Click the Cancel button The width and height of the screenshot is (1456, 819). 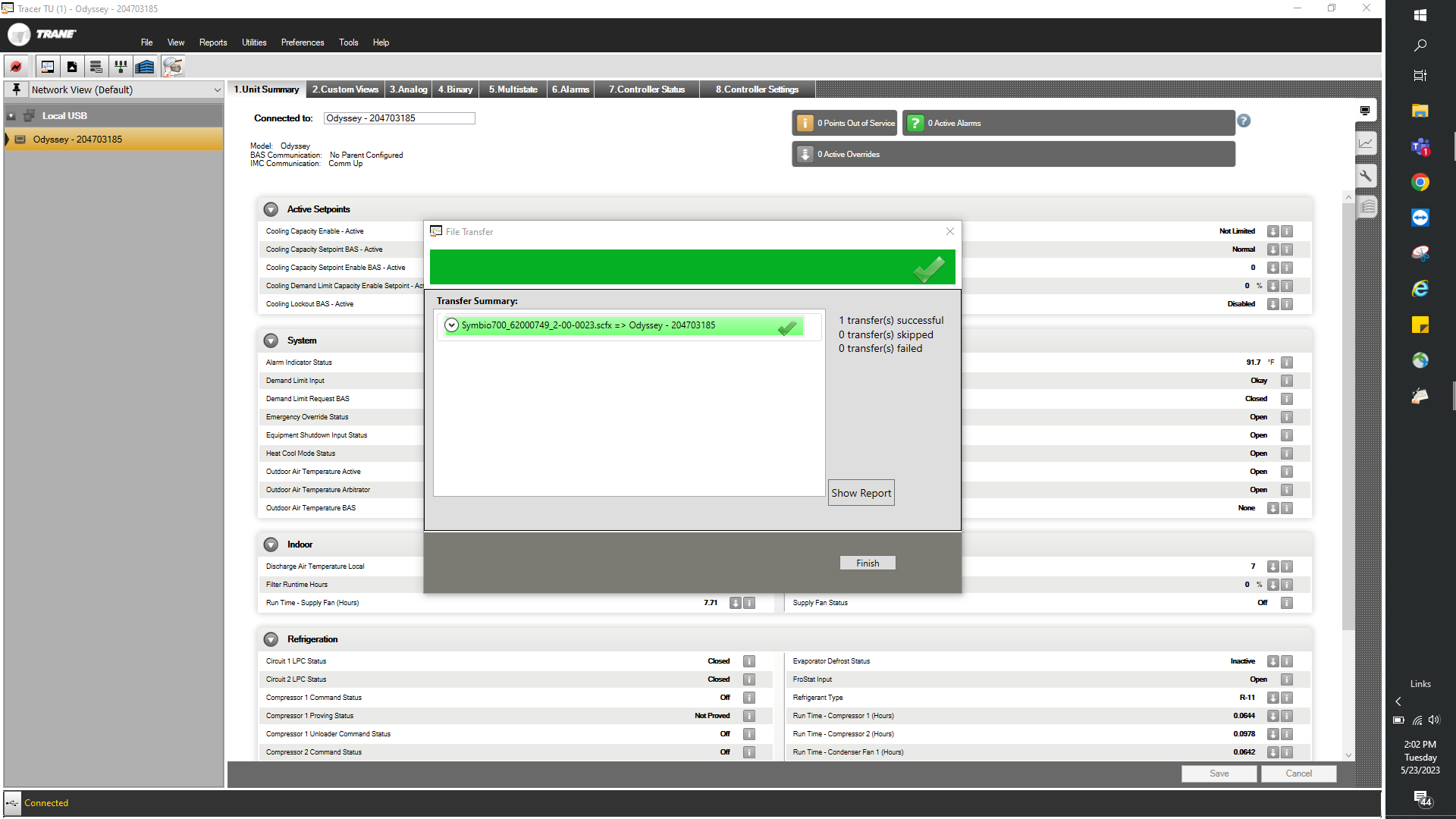click(1298, 773)
